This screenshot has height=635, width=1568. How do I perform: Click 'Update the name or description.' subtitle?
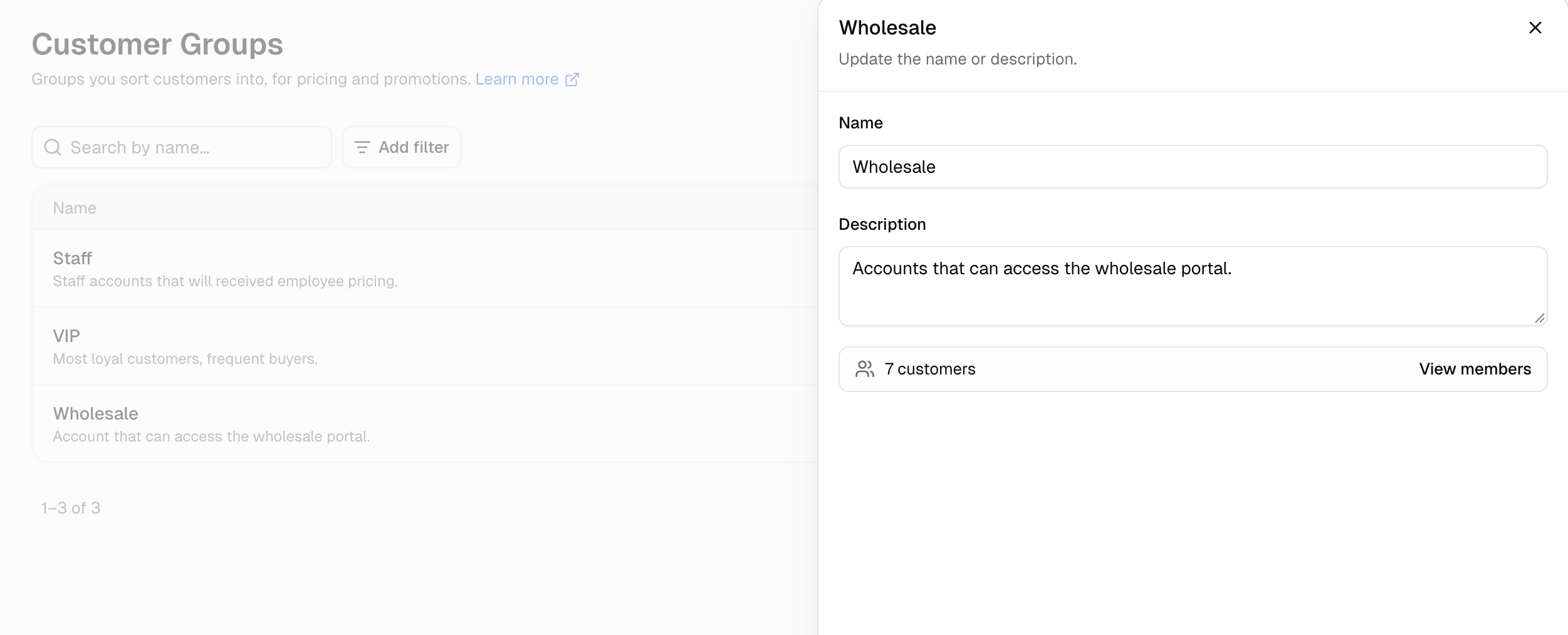tap(958, 59)
